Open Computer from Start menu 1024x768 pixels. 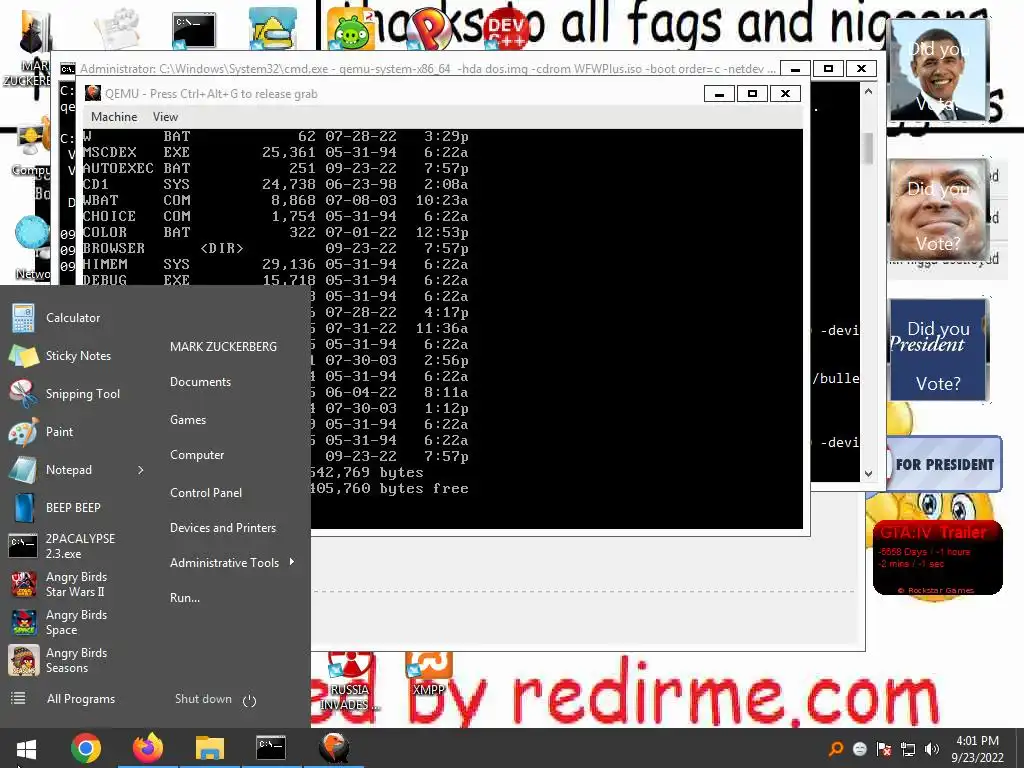coord(197,455)
